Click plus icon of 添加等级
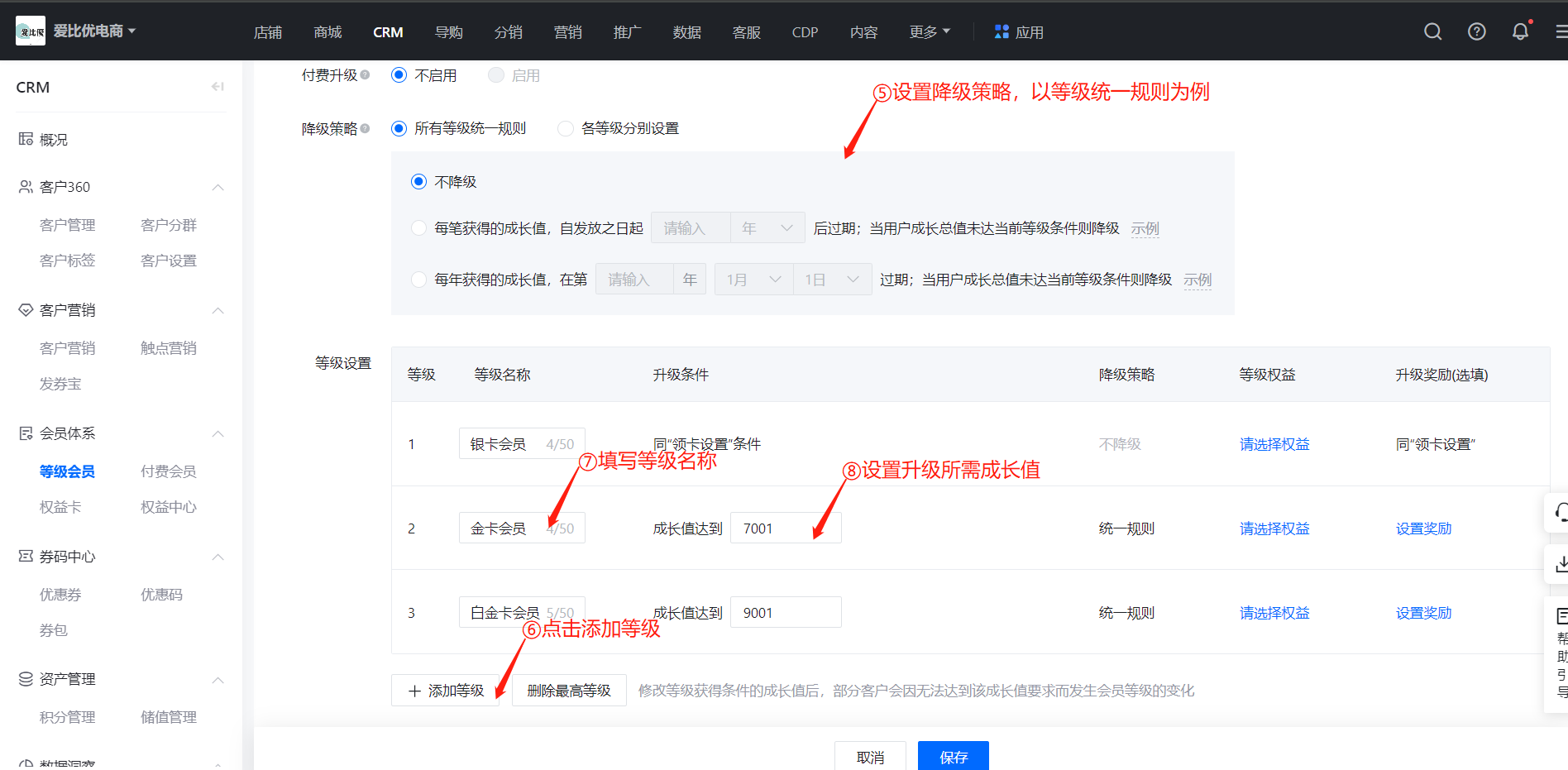 (415, 691)
